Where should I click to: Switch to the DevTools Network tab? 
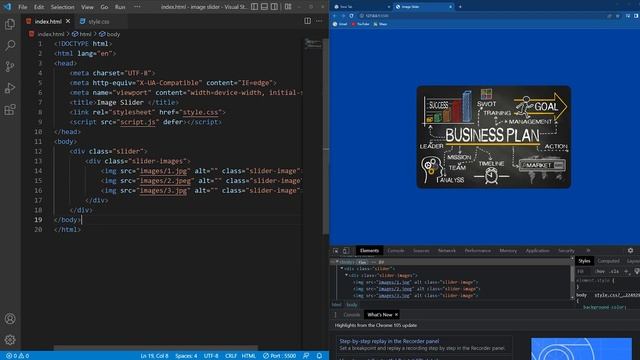tap(447, 251)
